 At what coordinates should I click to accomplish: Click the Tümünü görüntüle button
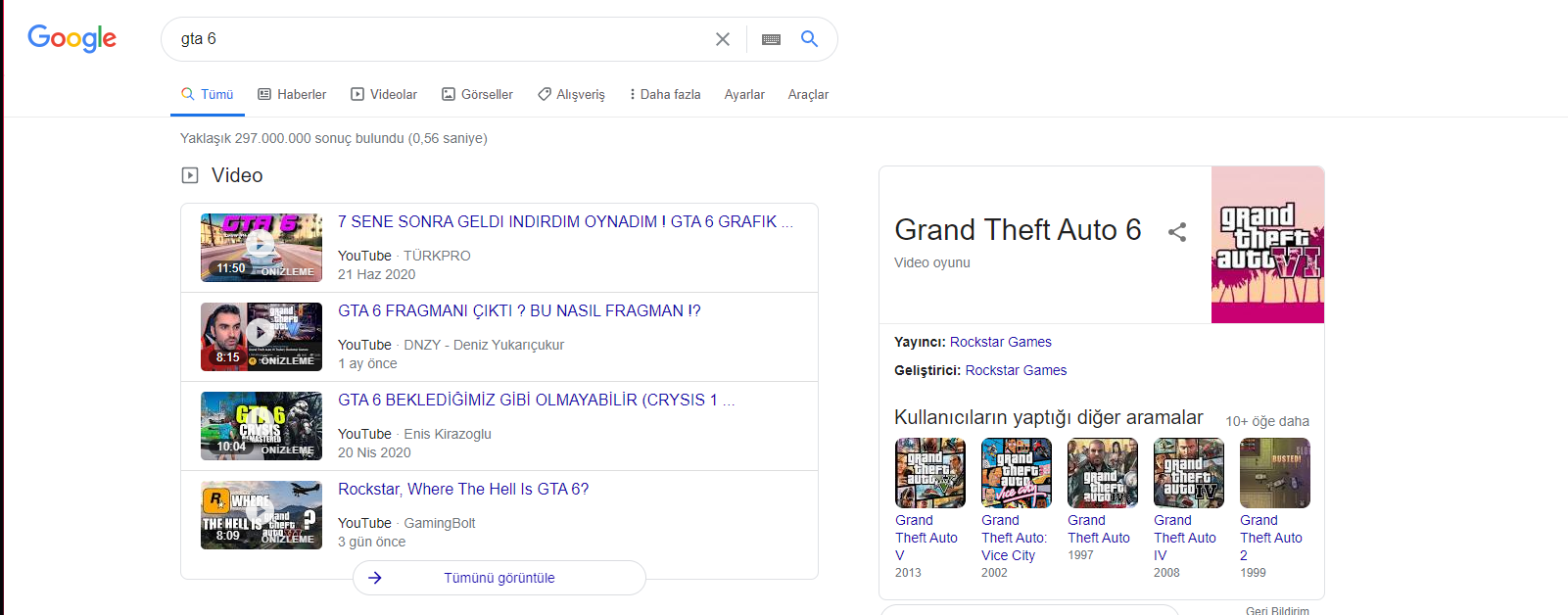[x=499, y=578]
